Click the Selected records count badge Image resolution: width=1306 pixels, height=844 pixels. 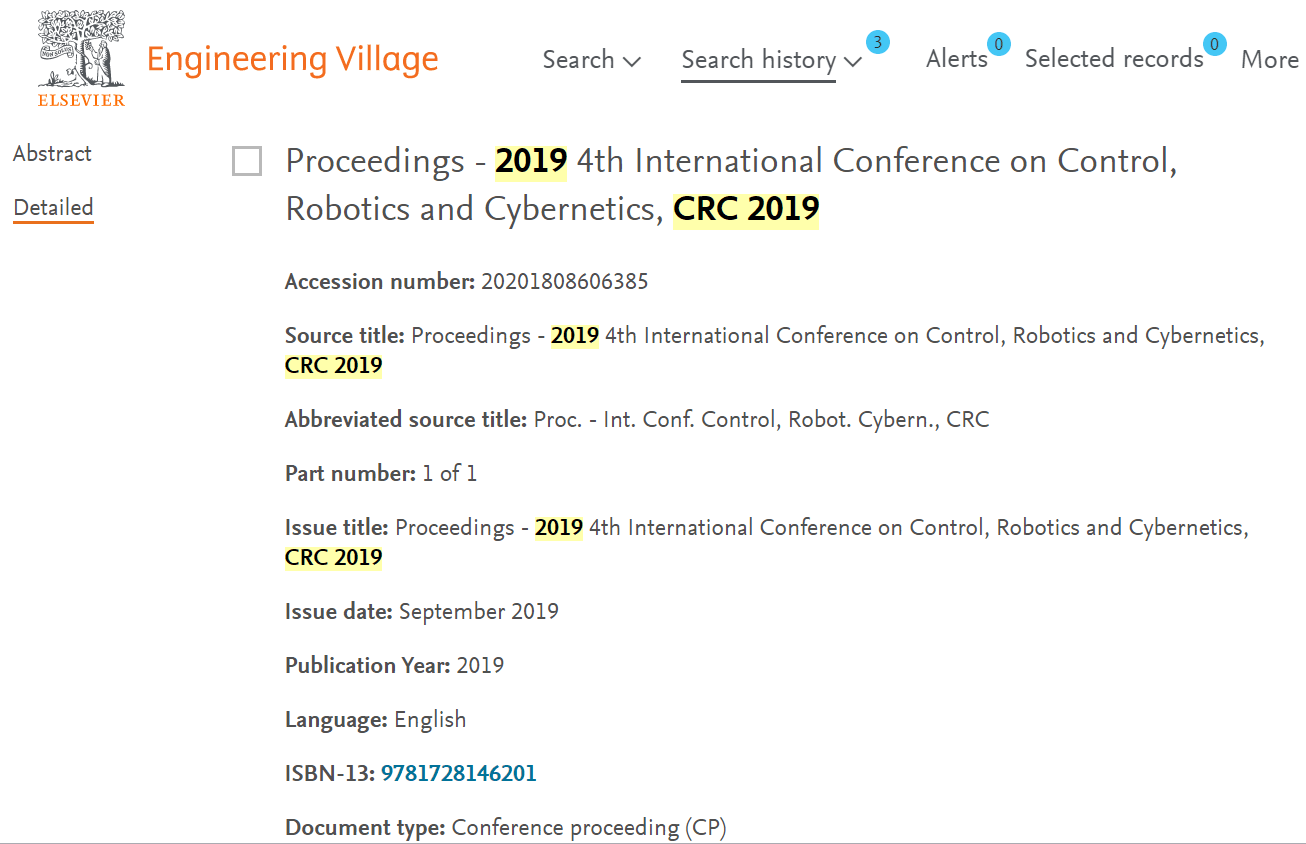1214,44
